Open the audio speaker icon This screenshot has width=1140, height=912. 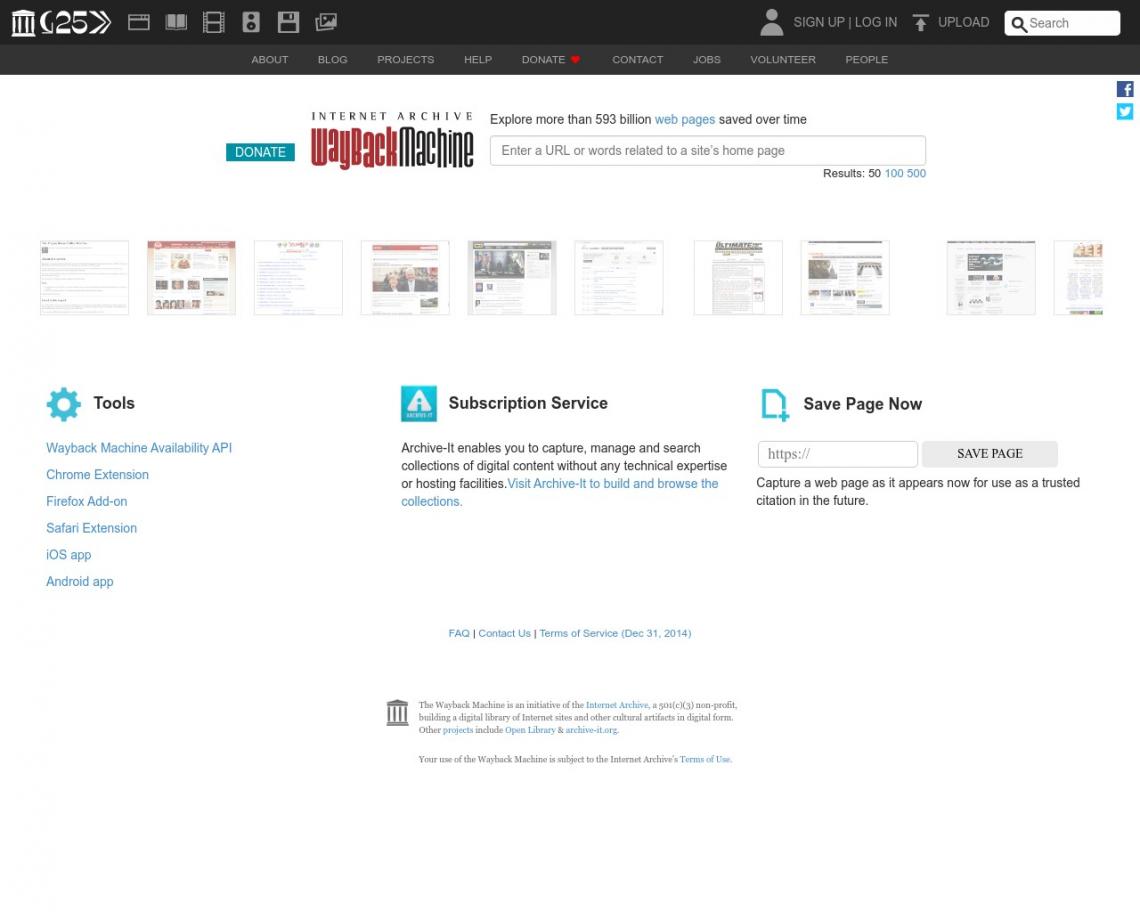251,23
